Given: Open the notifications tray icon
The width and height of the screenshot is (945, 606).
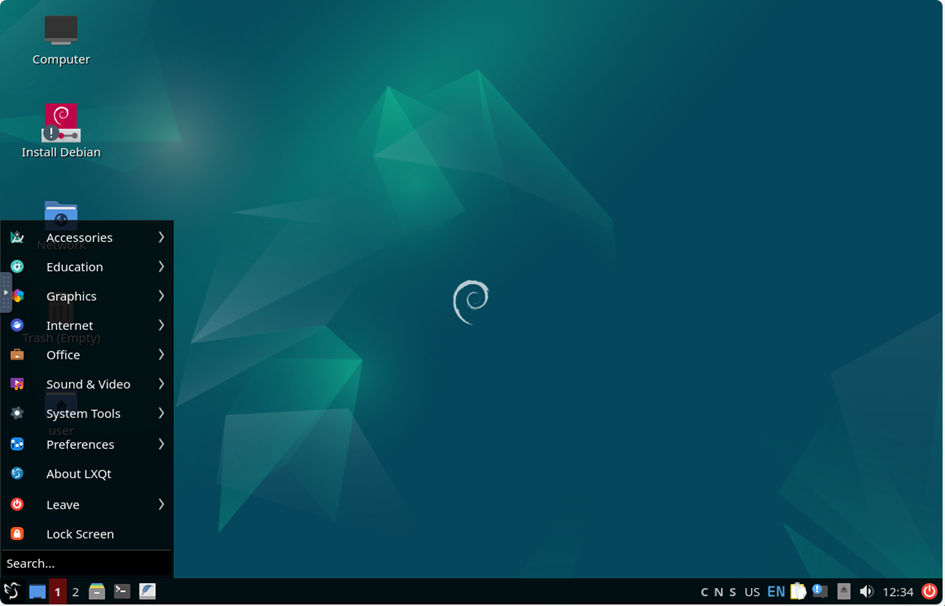Looking at the screenshot, I should pos(820,591).
